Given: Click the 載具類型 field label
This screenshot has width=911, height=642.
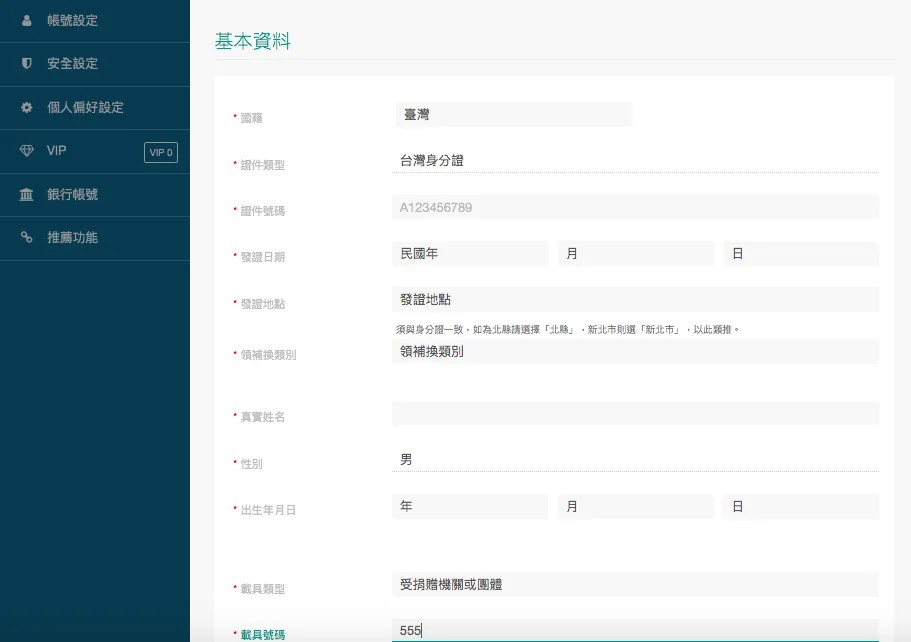Looking at the screenshot, I should tap(263, 589).
